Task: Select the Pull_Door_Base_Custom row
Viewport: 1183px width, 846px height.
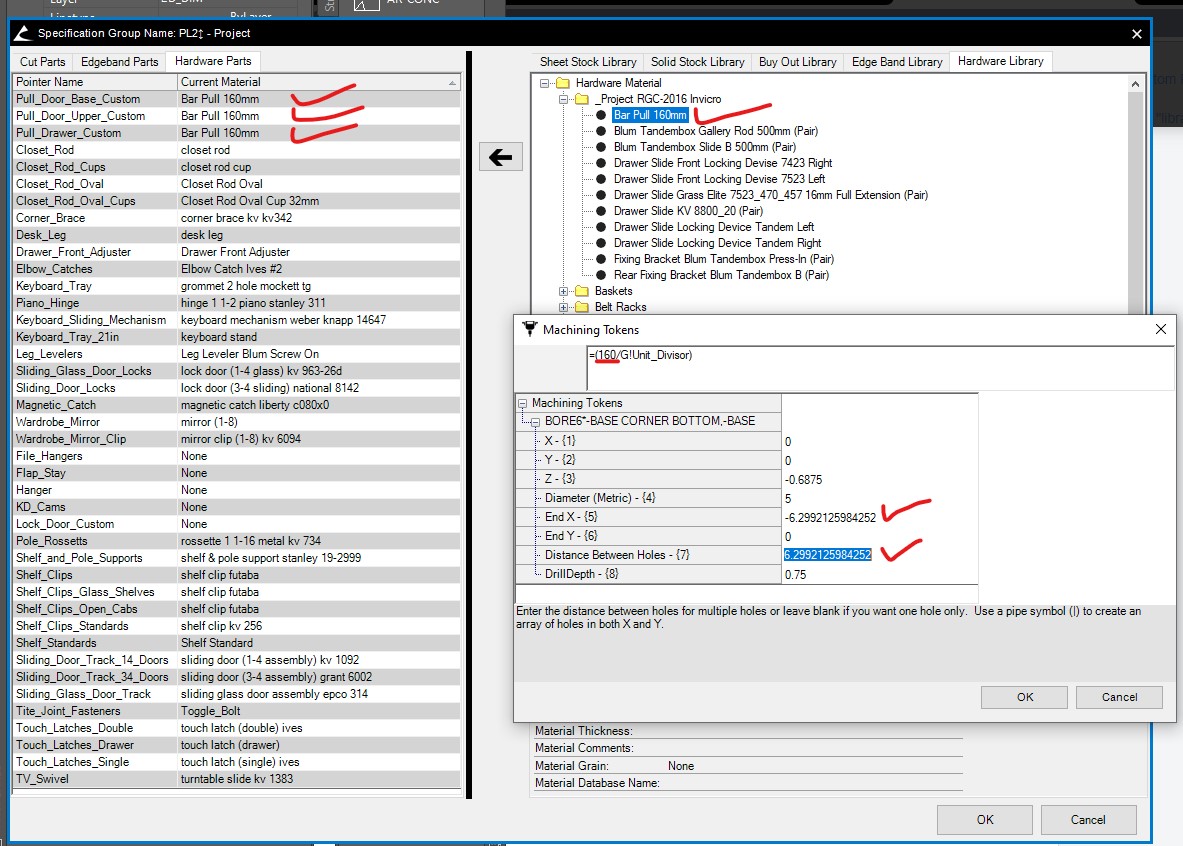Action: 237,99
